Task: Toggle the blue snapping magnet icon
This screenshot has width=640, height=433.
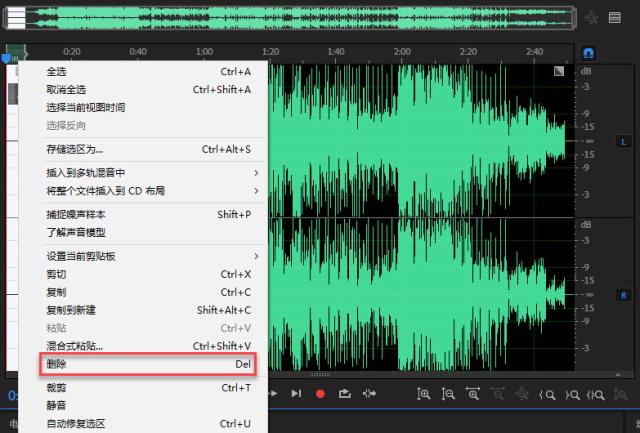Action: [x=589, y=53]
